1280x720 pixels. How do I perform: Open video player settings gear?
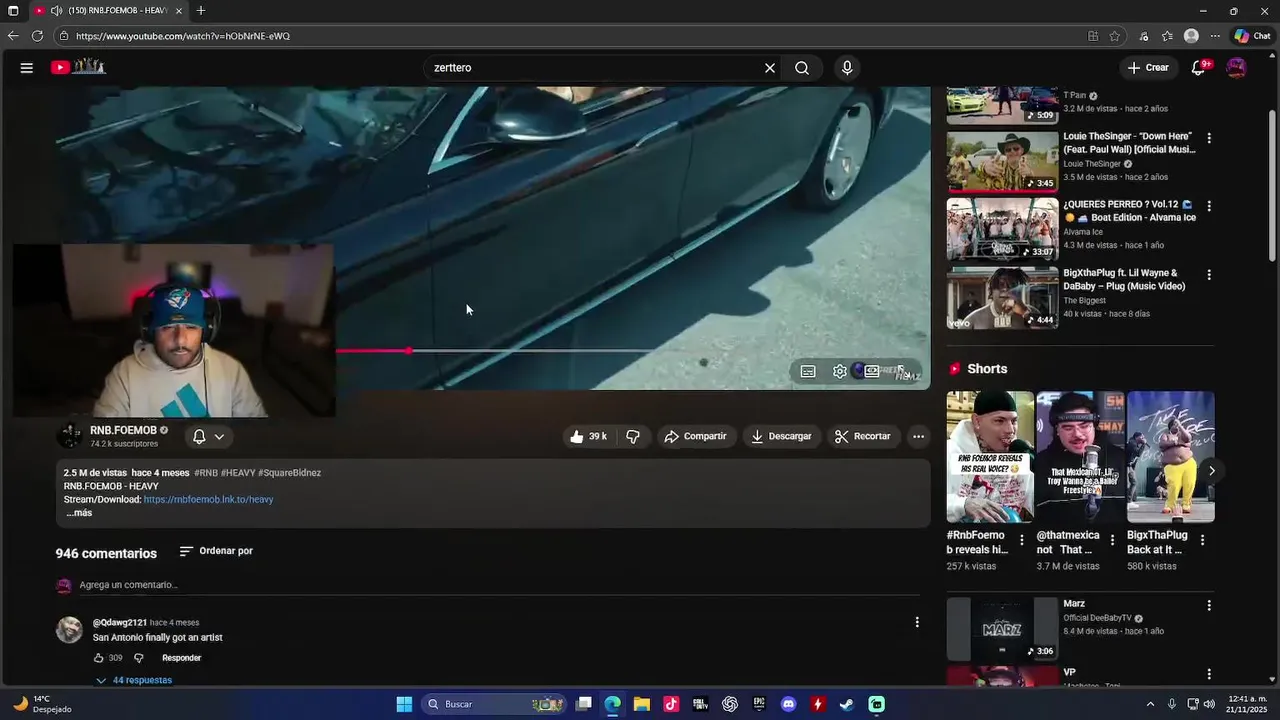(x=840, y=371)
